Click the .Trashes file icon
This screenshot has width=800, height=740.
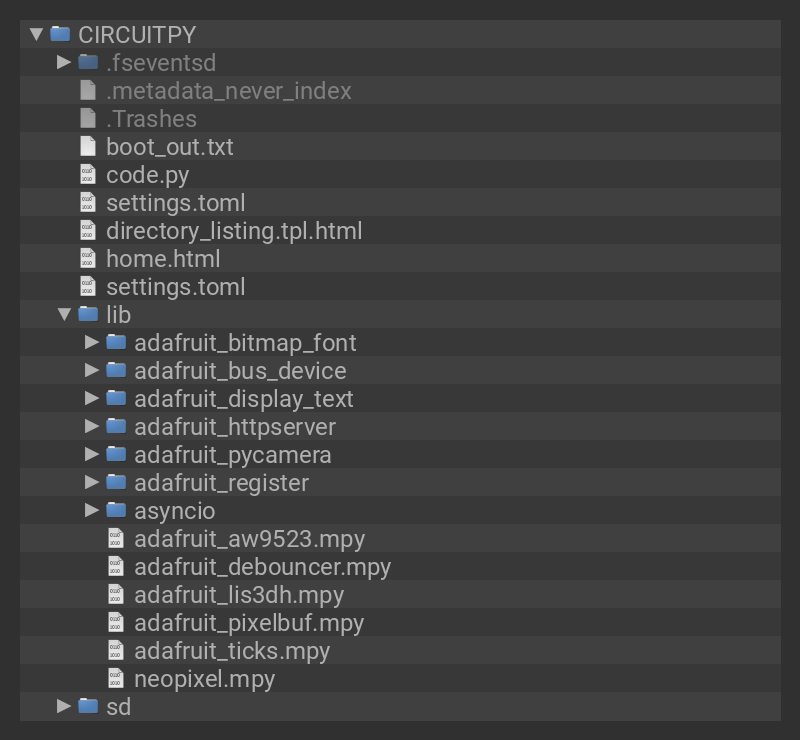(x=88, y=119)
